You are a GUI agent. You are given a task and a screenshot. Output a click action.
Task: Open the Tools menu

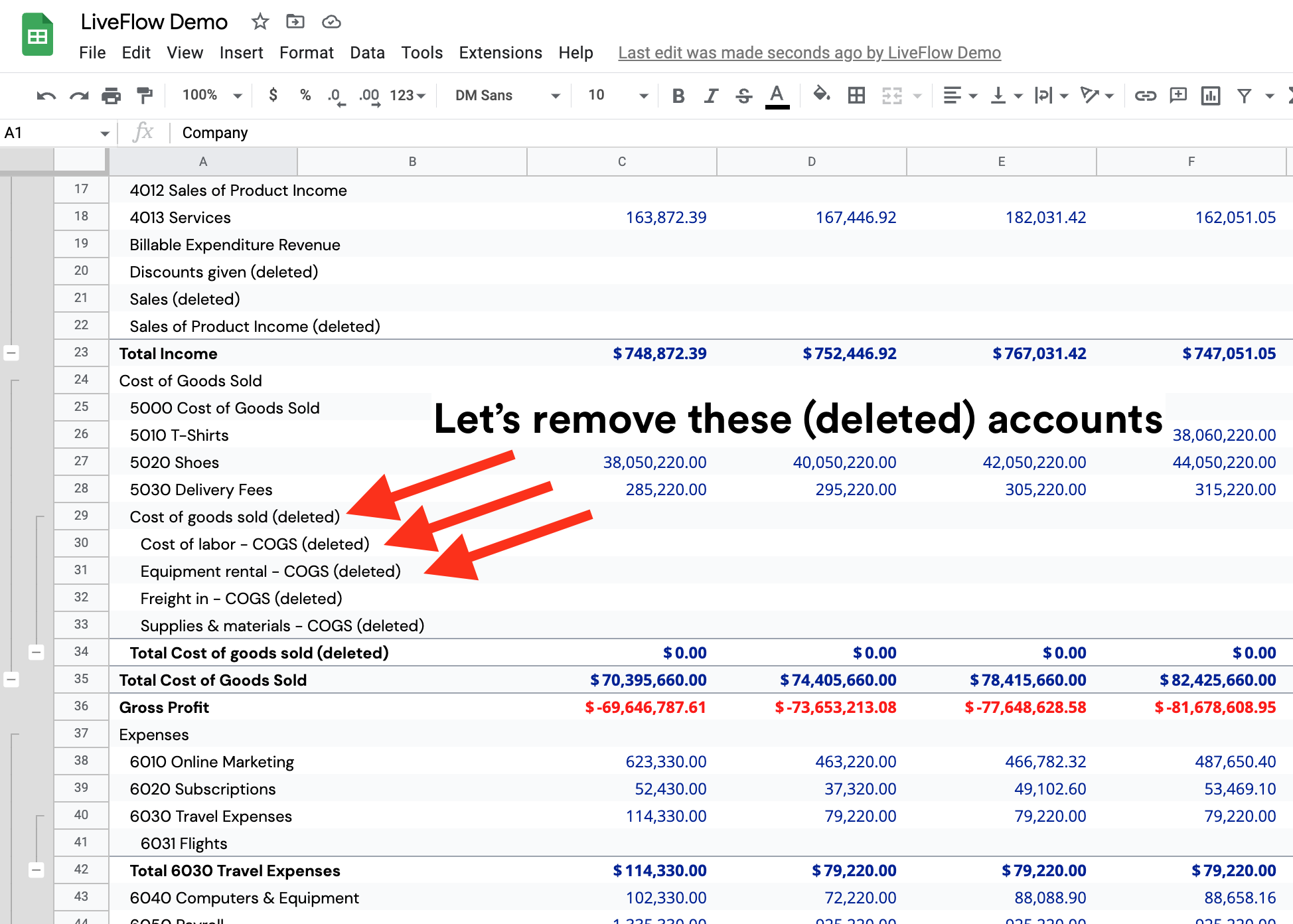tap(421, 52)
